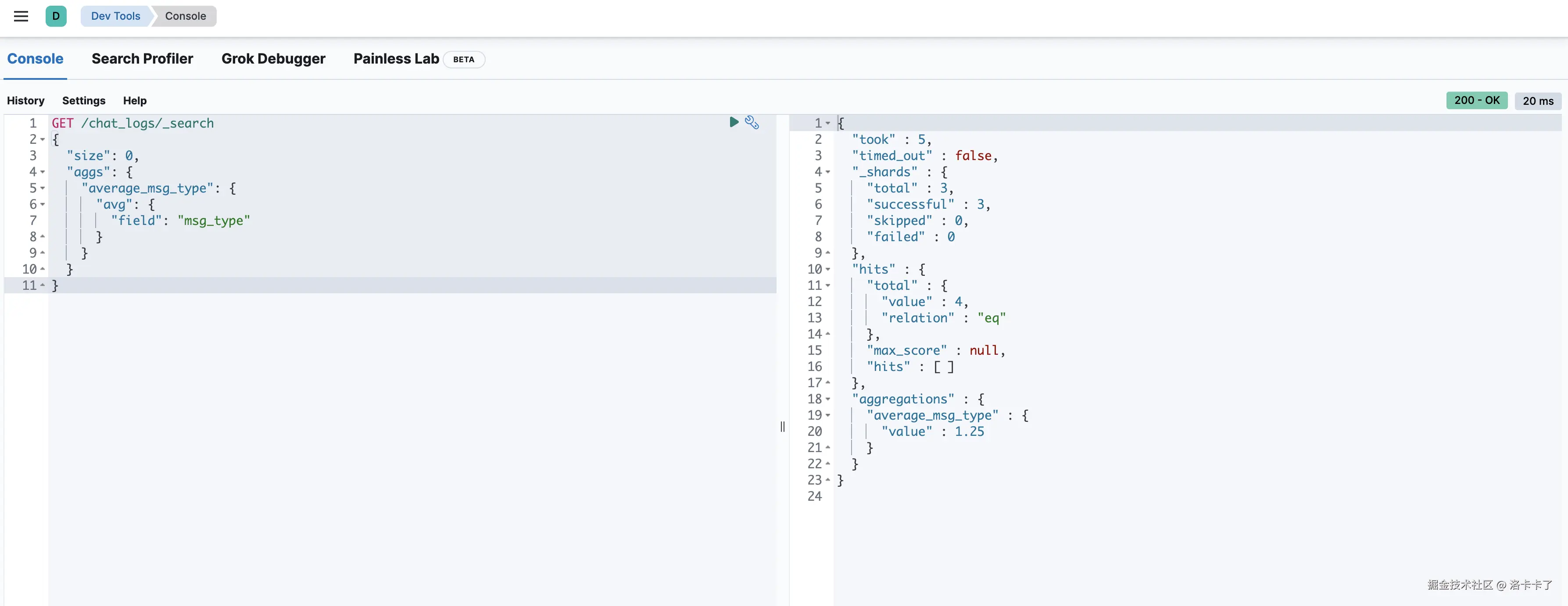Collapse the aggs block fold arrow on line 4
This screenshot has height=606, width=1568.
pos(43,172)
